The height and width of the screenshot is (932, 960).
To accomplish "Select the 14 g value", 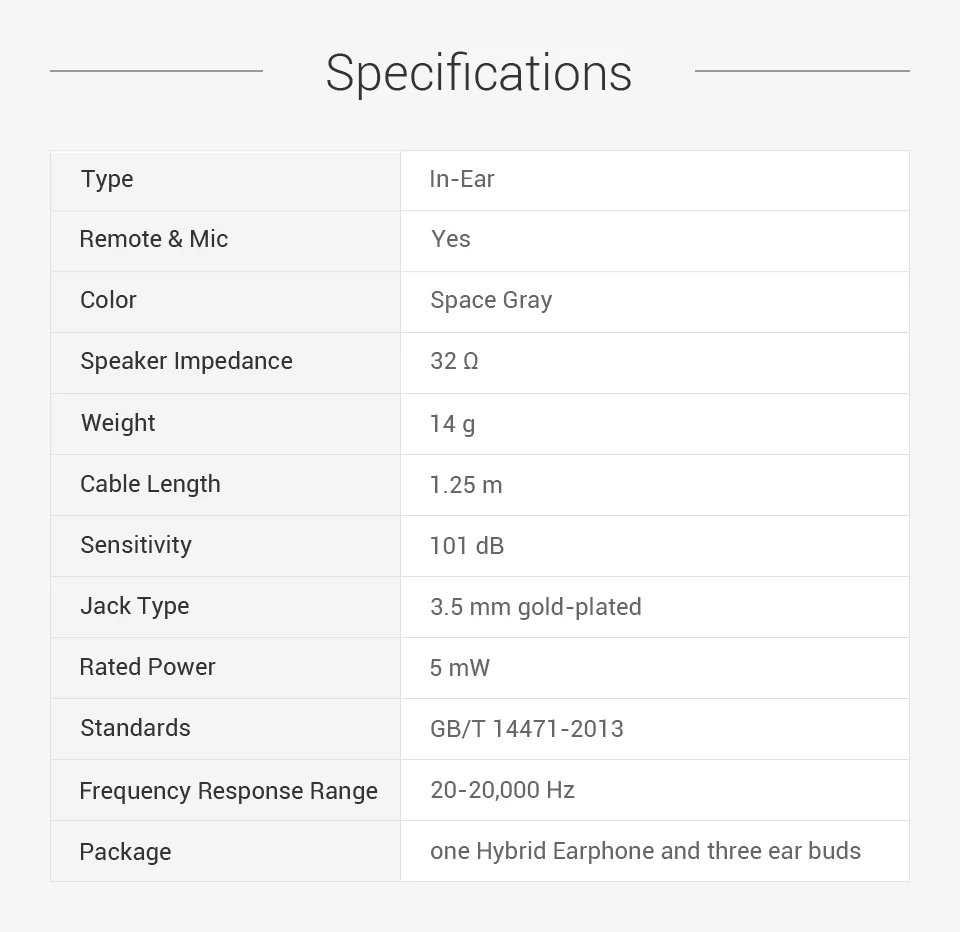I will [x=452, y=423].
